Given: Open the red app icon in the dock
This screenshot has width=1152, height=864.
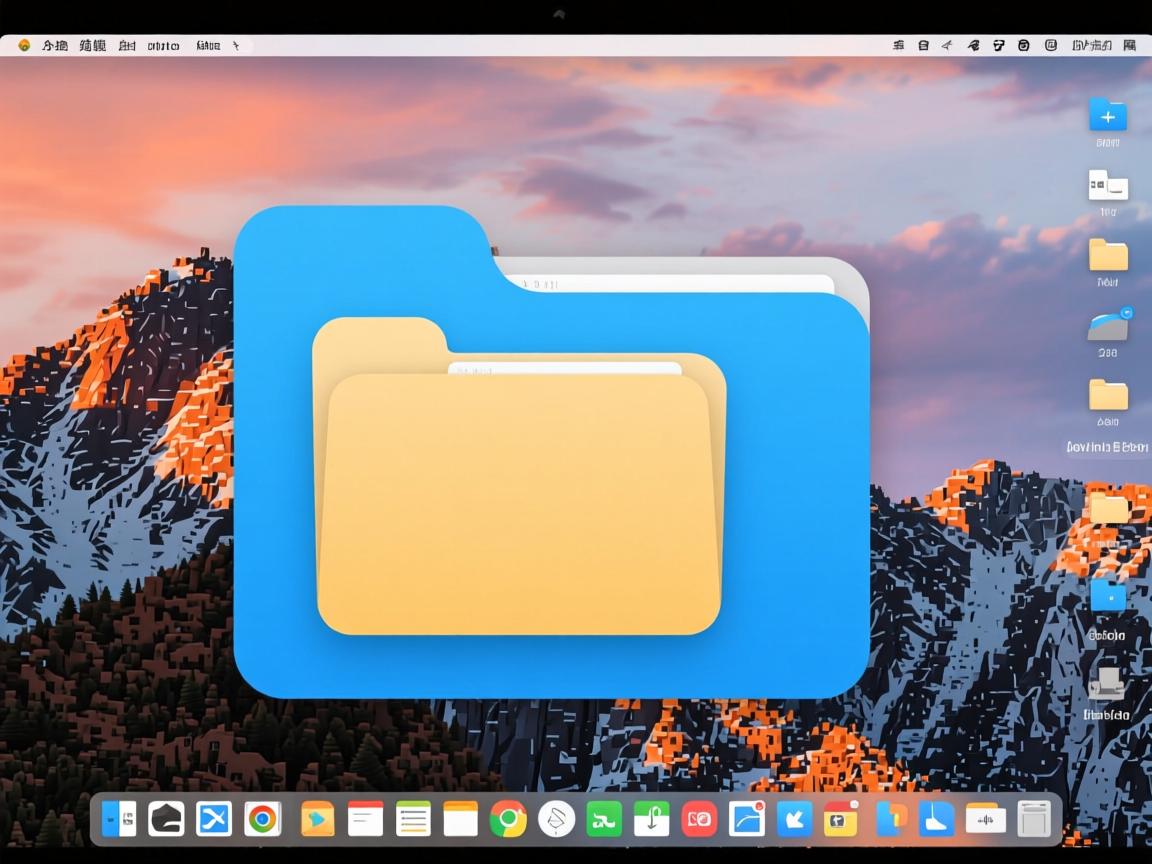Looking at the screenshot, I should [699, 820].
